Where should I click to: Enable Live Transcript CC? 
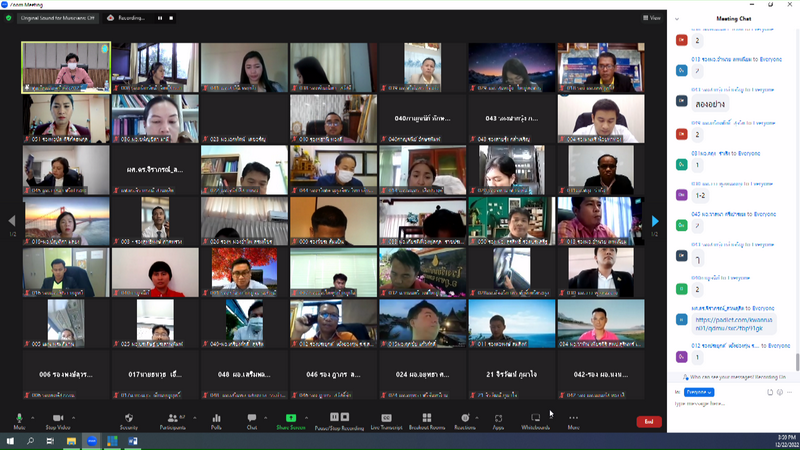[386, 421]
